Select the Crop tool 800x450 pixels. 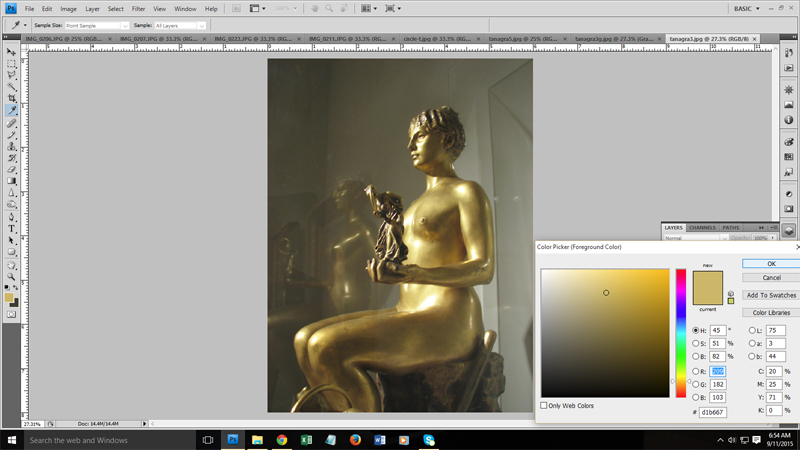(11, 98)
